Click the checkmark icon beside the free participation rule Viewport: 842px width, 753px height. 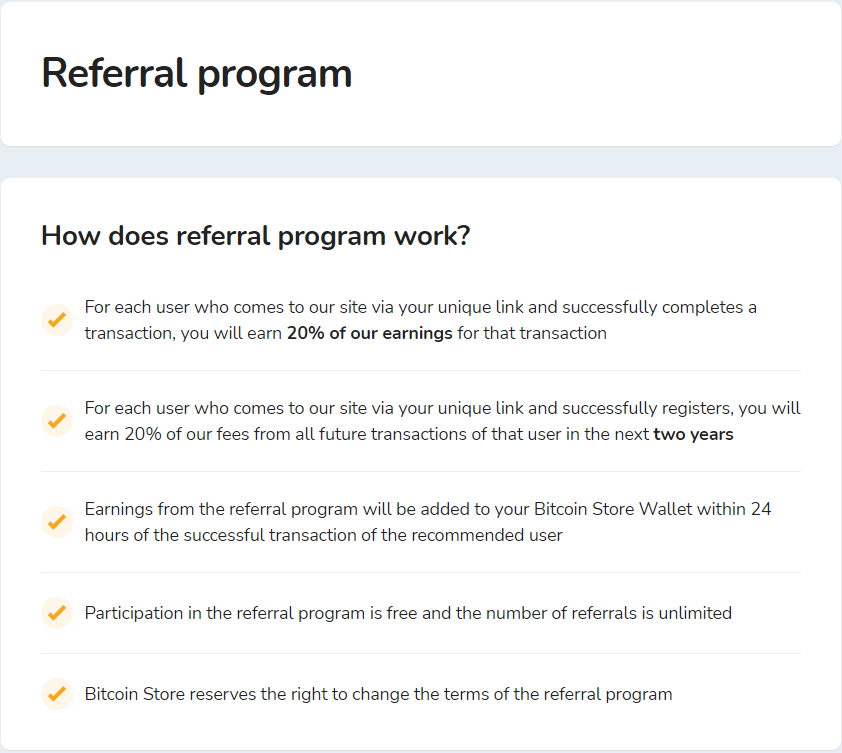coord(57,613)
